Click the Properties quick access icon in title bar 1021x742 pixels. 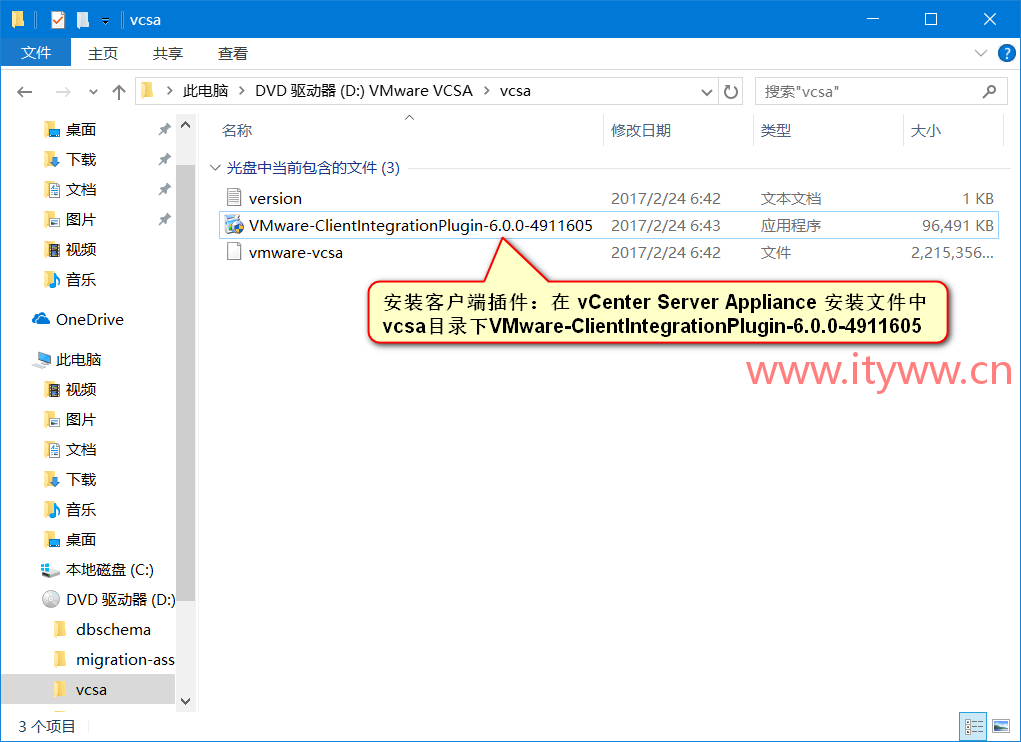pyautogui.click(x=58, y=20)
